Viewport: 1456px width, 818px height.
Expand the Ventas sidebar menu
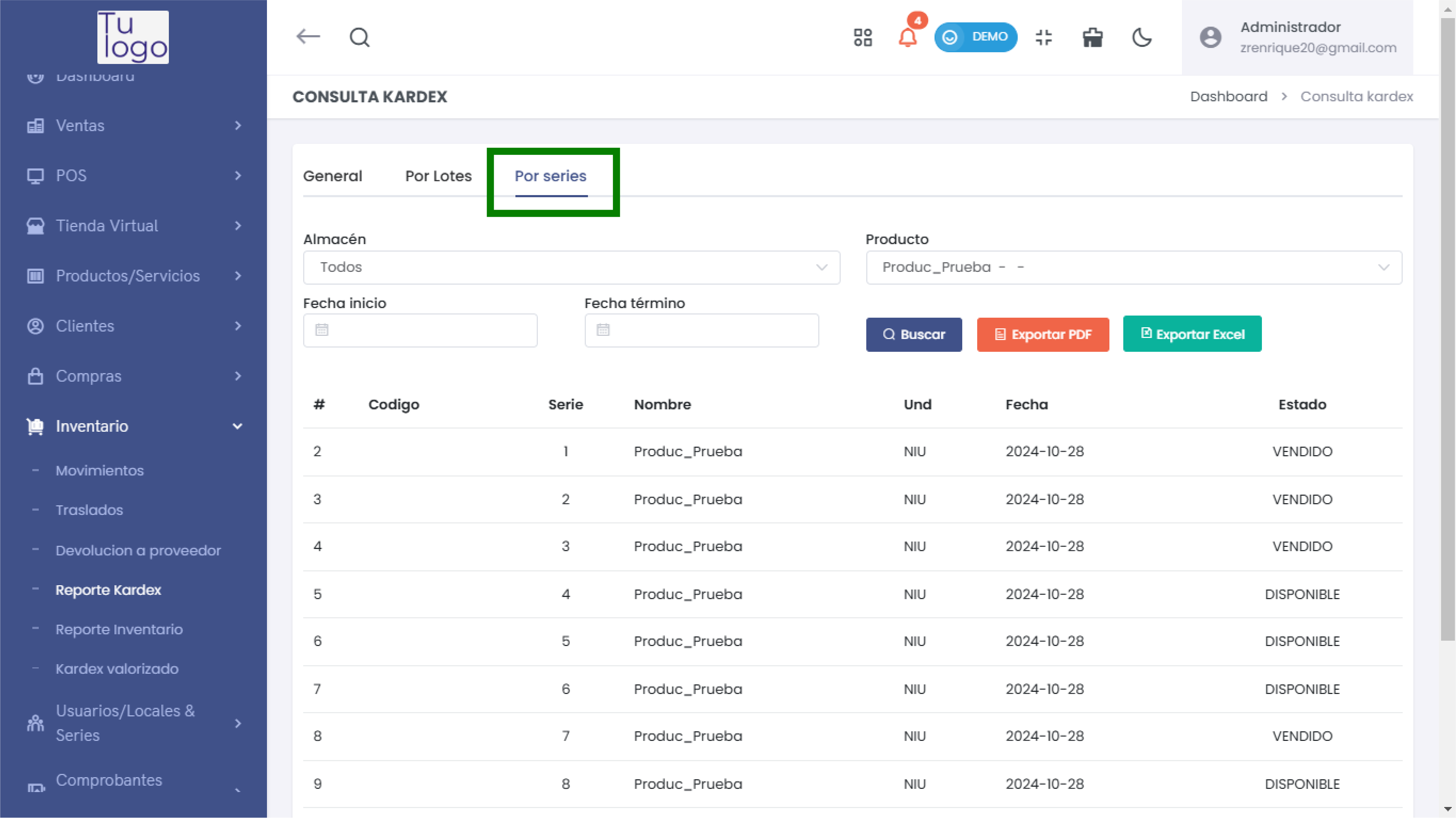coord(133,125)
